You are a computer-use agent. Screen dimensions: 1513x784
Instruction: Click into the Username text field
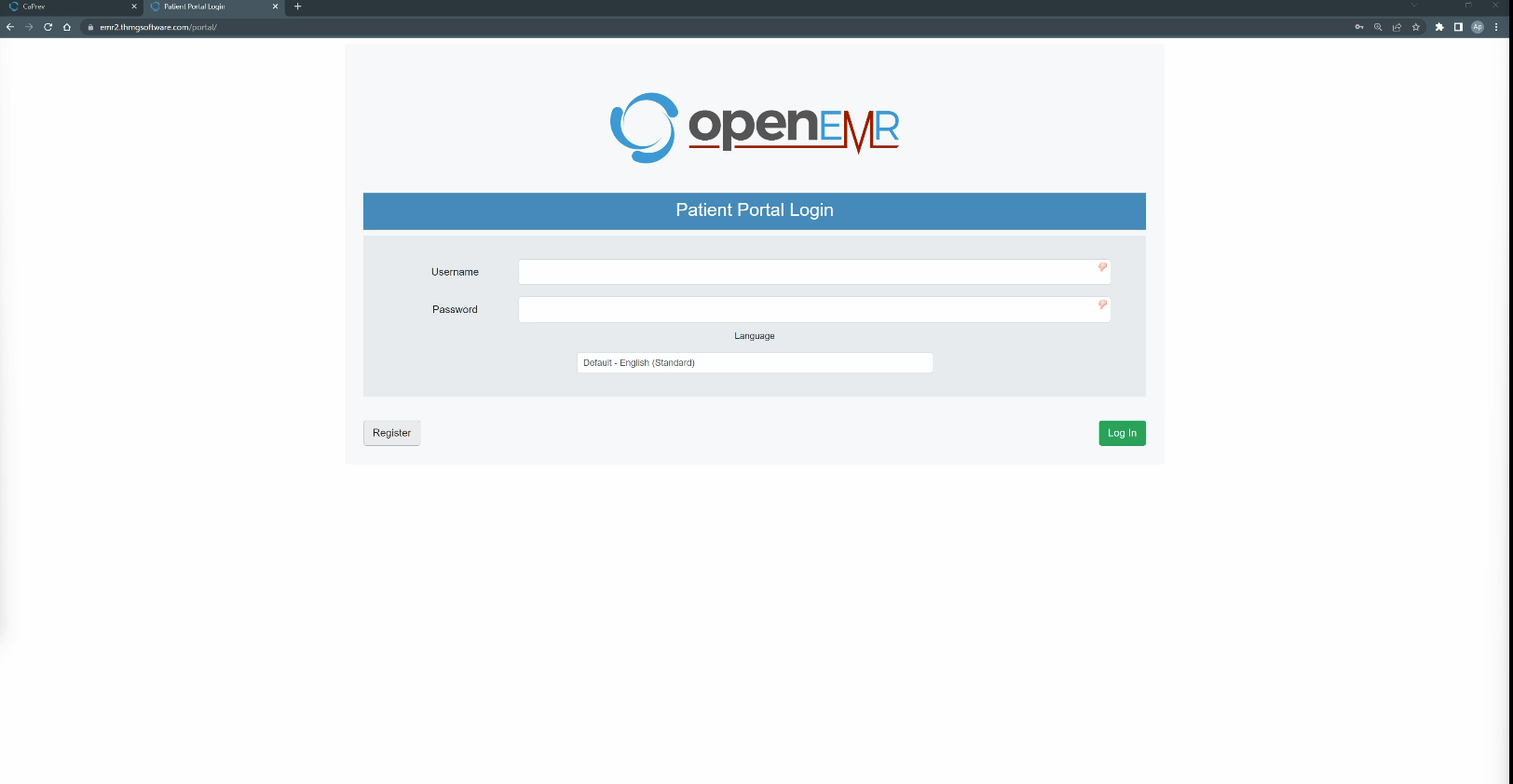pos(806,272)
